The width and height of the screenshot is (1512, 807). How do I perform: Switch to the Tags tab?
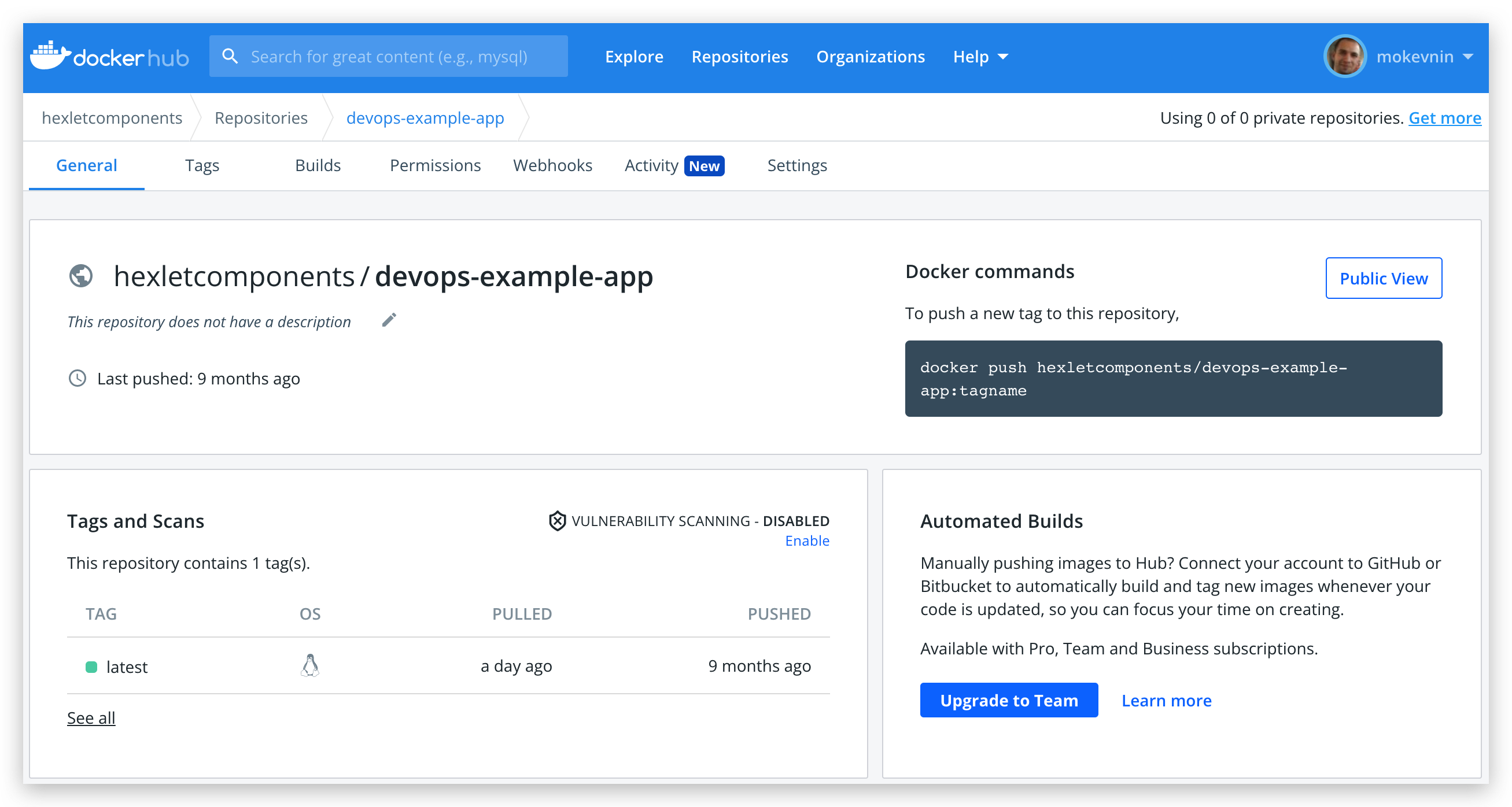[202, 165]
